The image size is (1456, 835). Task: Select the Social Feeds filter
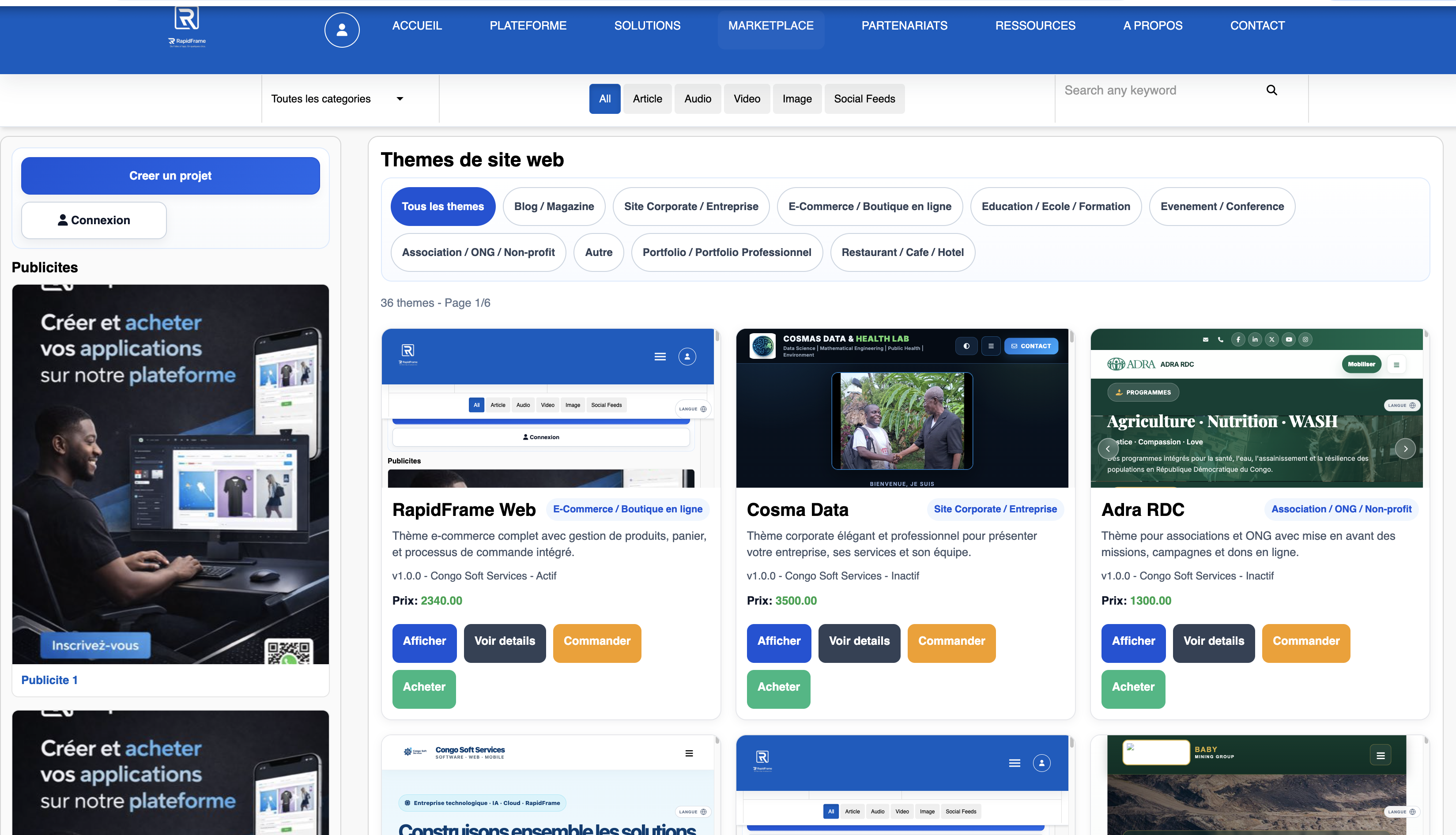pyautogui.click(x=864, y=99)
